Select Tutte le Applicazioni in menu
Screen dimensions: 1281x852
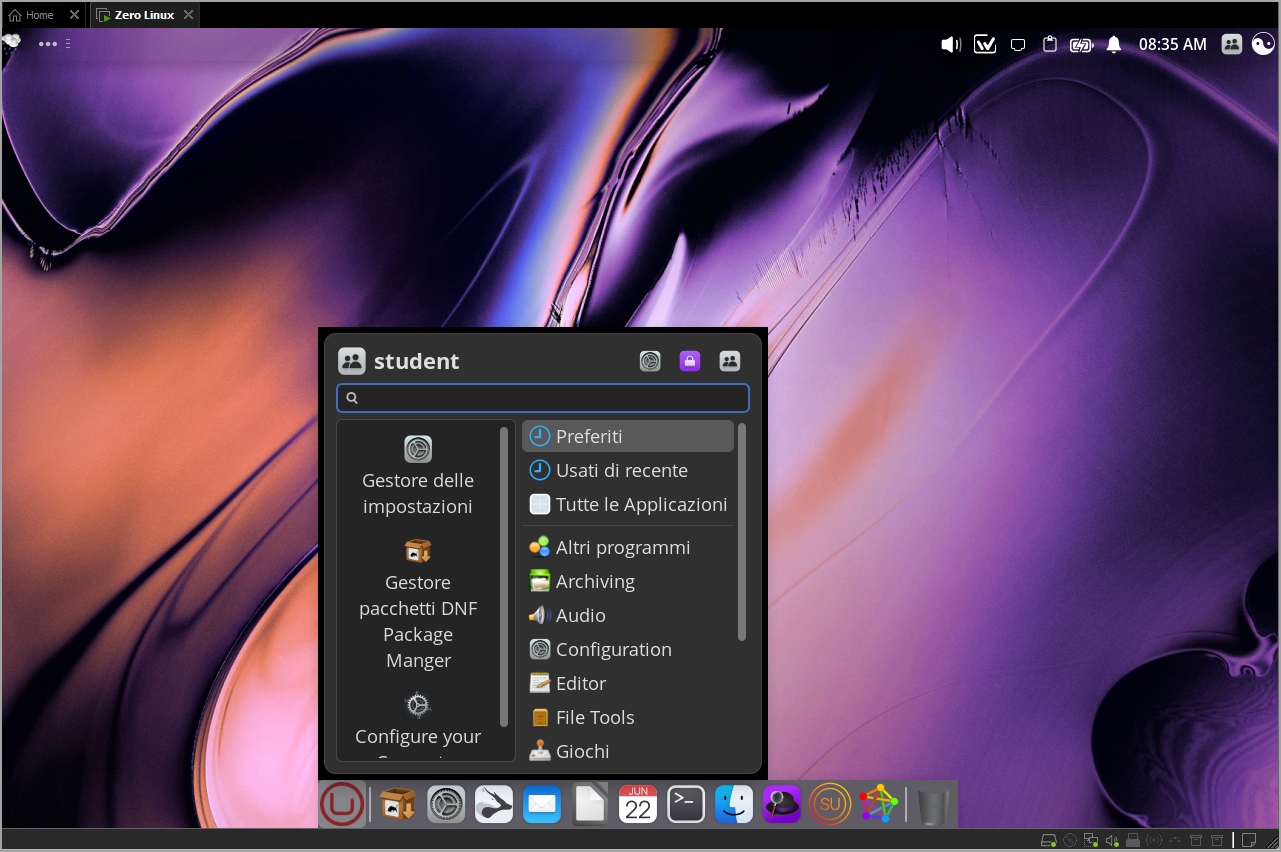tap(640, 504)
